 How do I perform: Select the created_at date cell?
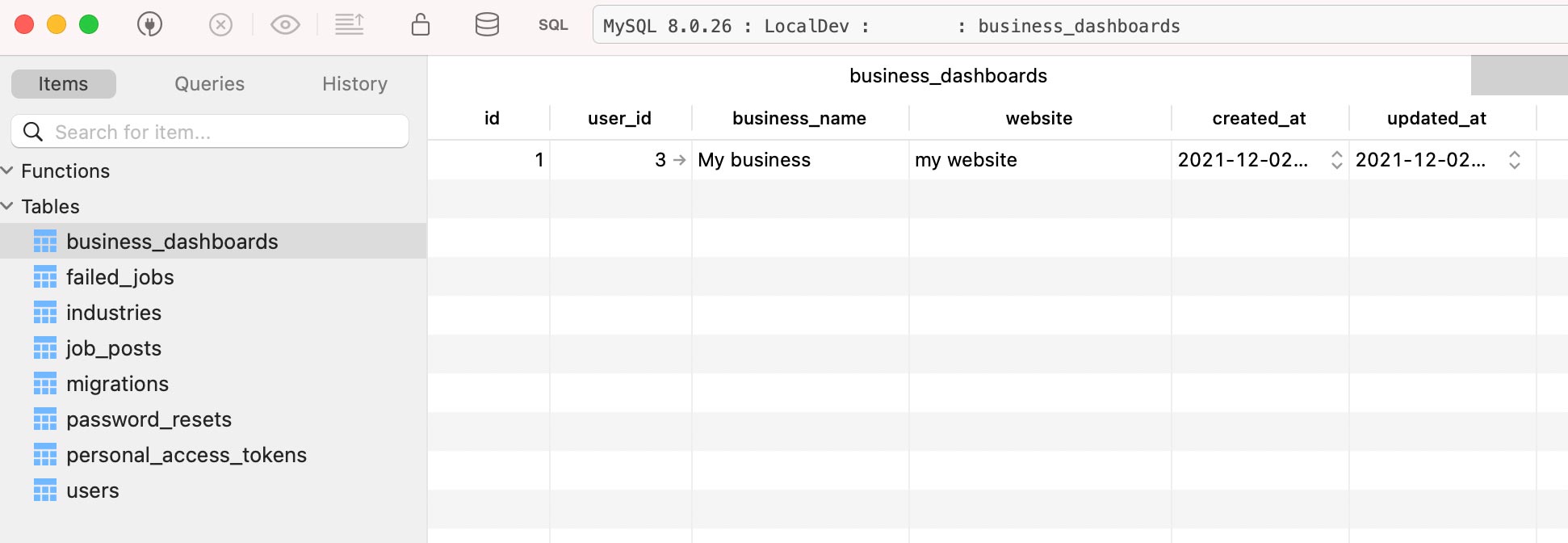click(x=1260, y=159)
